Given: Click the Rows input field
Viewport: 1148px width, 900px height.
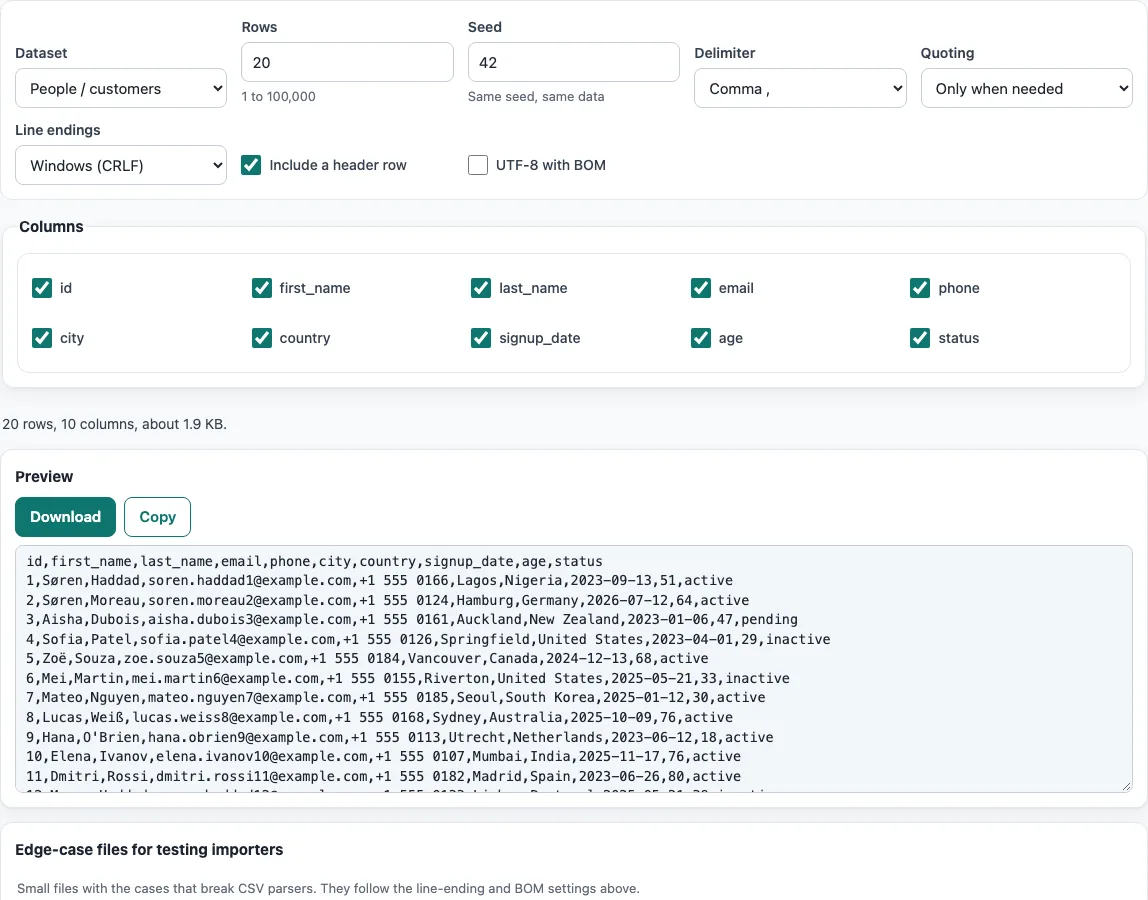Looking at the screenshot, I should [x=347, y=62].
